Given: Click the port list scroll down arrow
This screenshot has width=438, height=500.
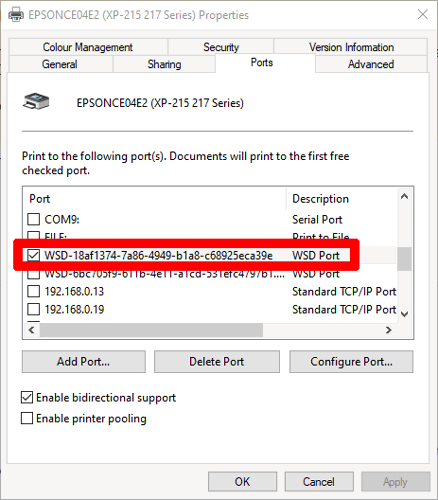Looking at the screenshot, I should pyautogui.click(x=404, y=314).
